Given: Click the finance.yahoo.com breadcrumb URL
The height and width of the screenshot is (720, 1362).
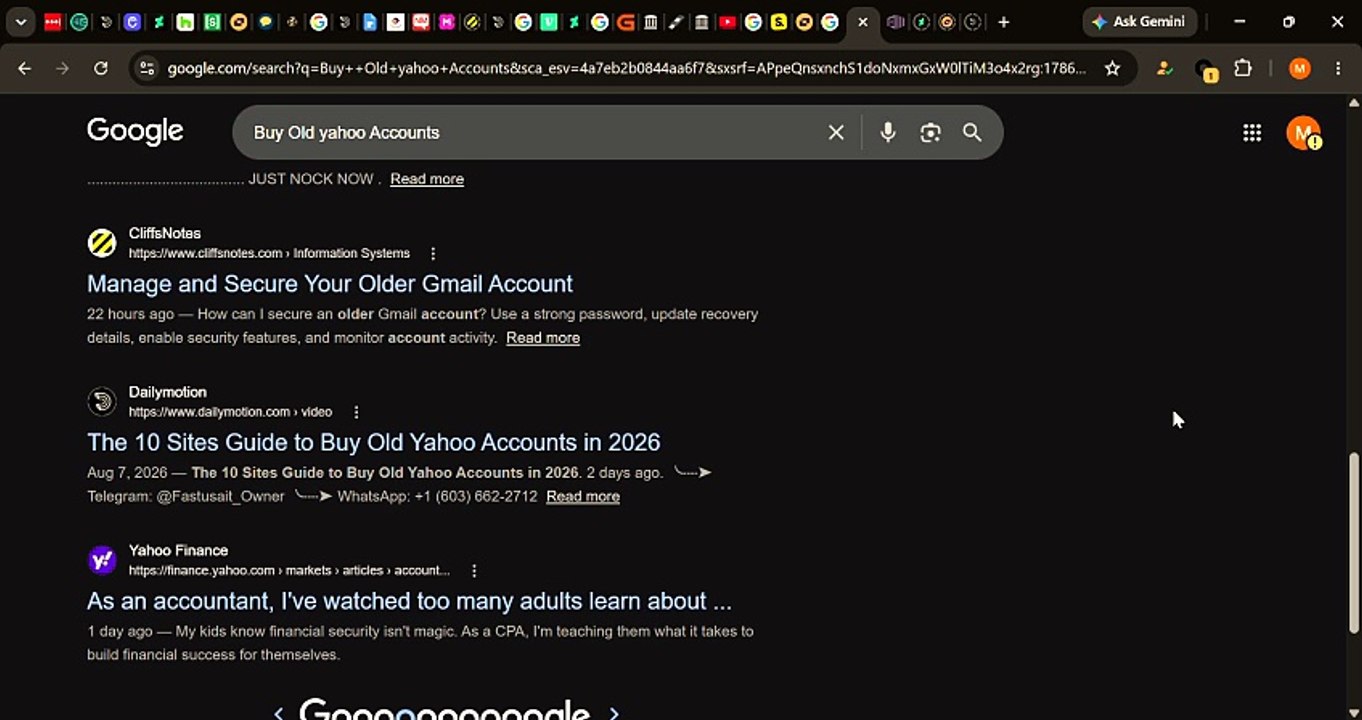Looking at the screenshot, I should tap(289, 571).
